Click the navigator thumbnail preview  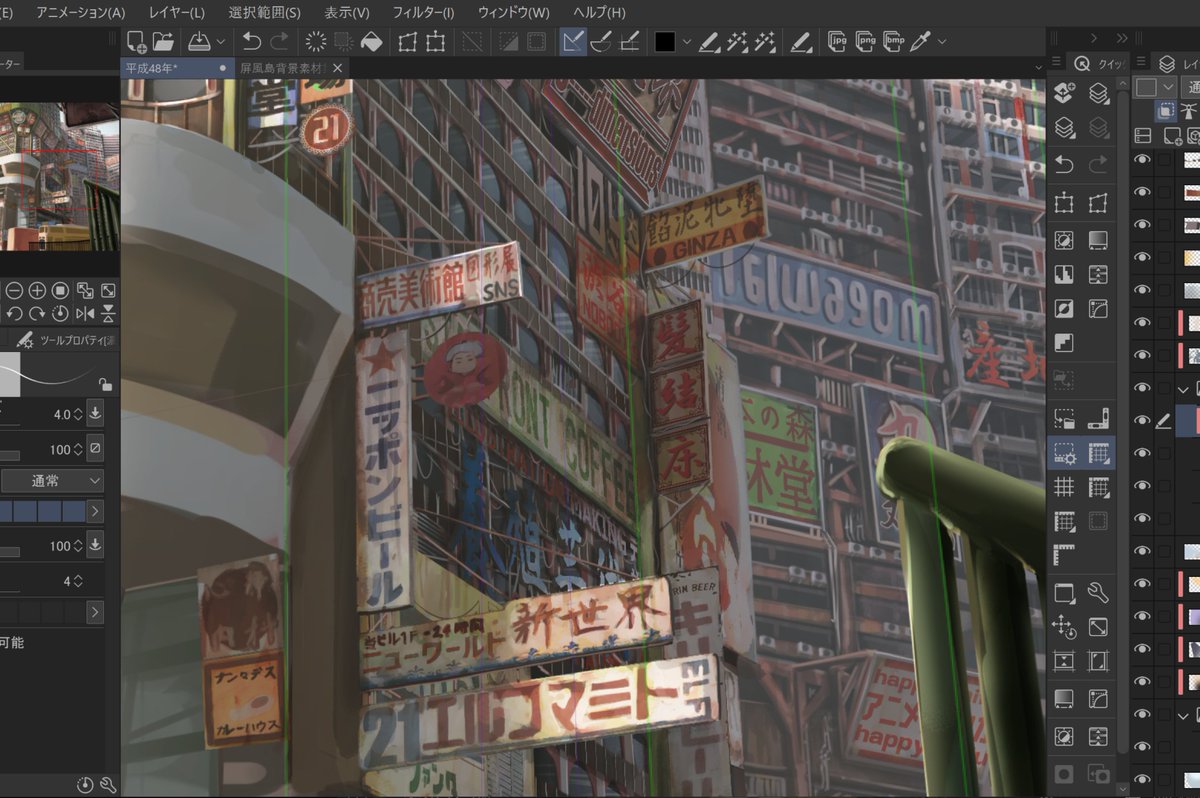[58, 177]
